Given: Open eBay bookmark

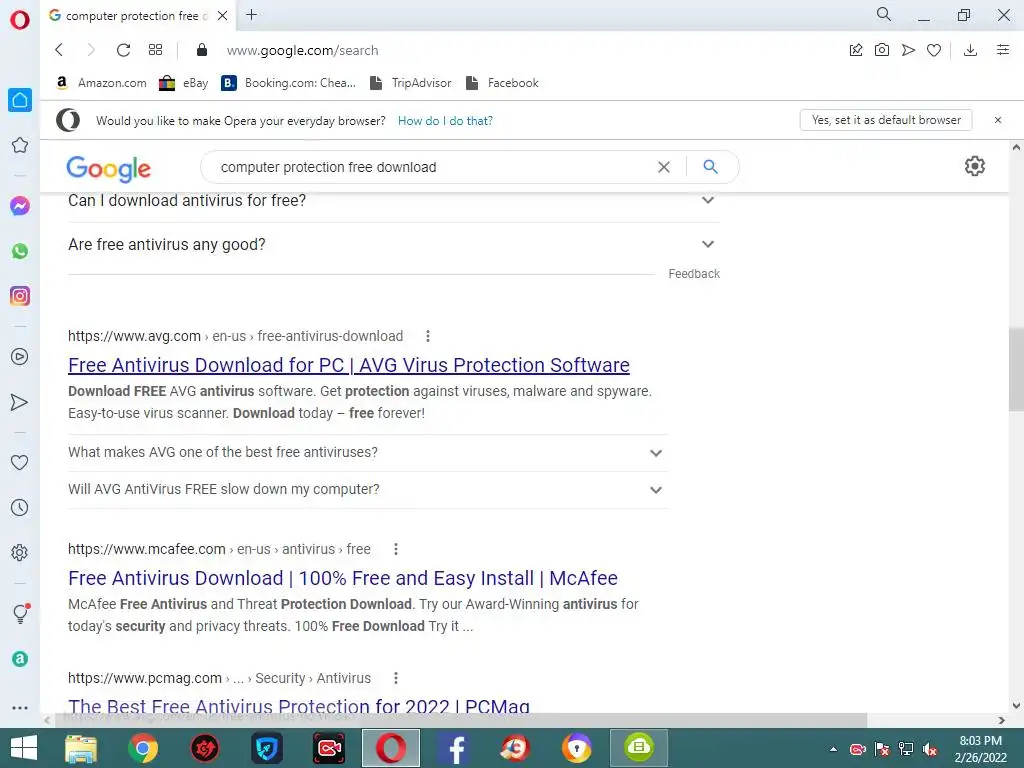Looking at the screenshot, I should 184,83.
